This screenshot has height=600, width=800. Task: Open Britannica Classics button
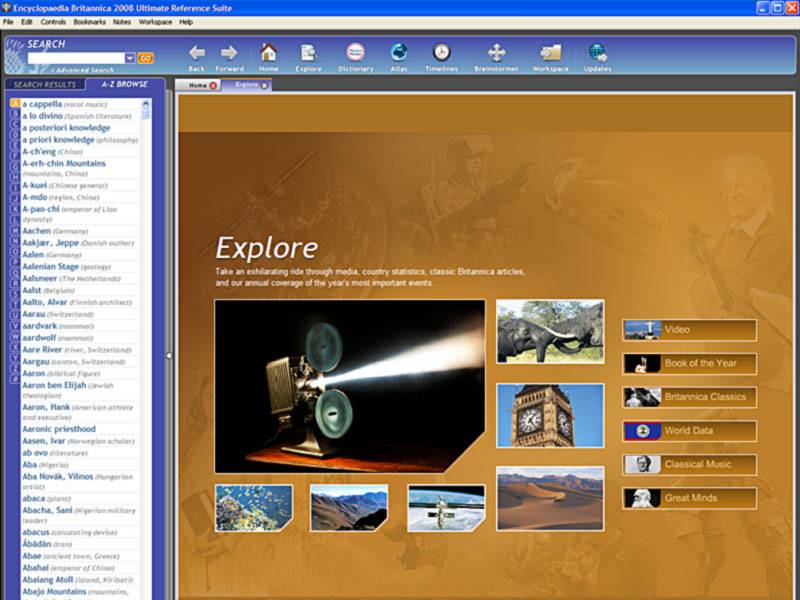coord(689,397)
